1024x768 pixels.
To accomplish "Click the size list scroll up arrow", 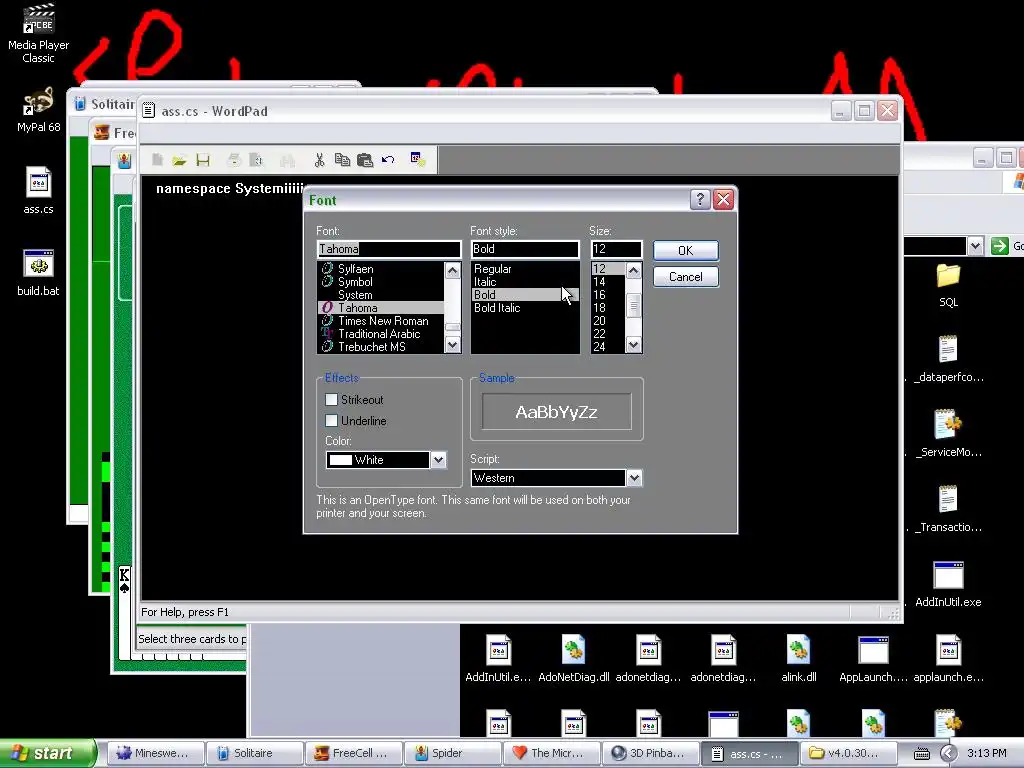I will tap(633, 270).
